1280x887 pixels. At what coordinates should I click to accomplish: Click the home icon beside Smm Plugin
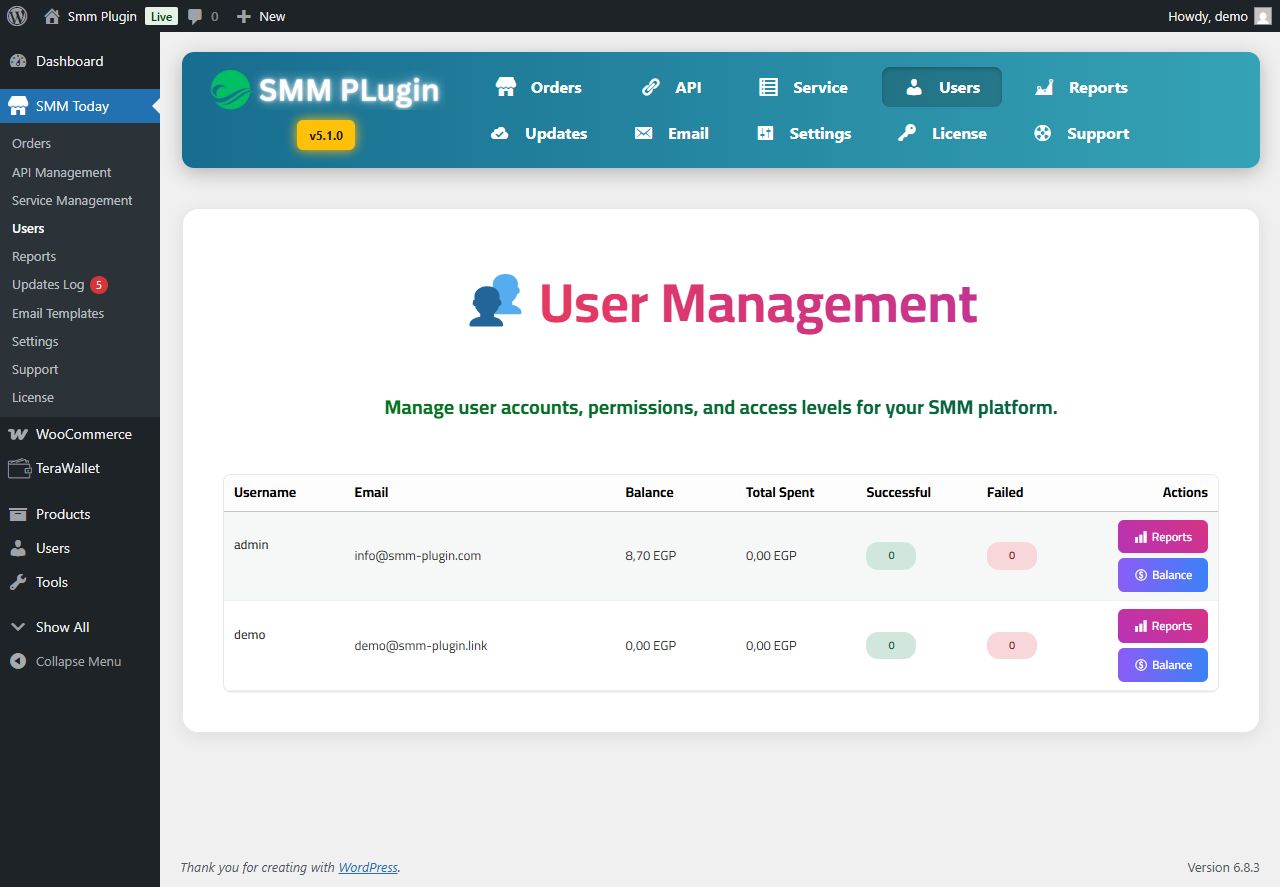click(x=52, y=16)
